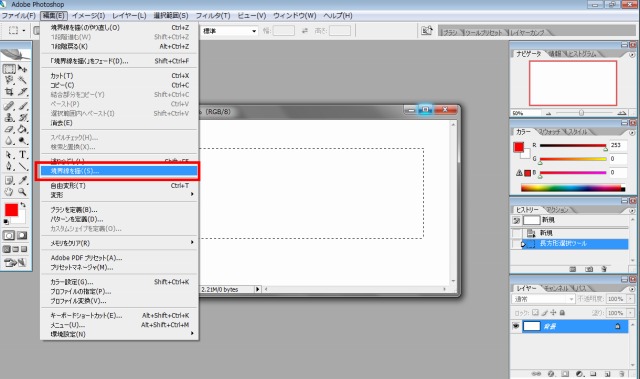Click the Navigator zoom slider
This screenshot has height=379, width=640.
(581, 113)
